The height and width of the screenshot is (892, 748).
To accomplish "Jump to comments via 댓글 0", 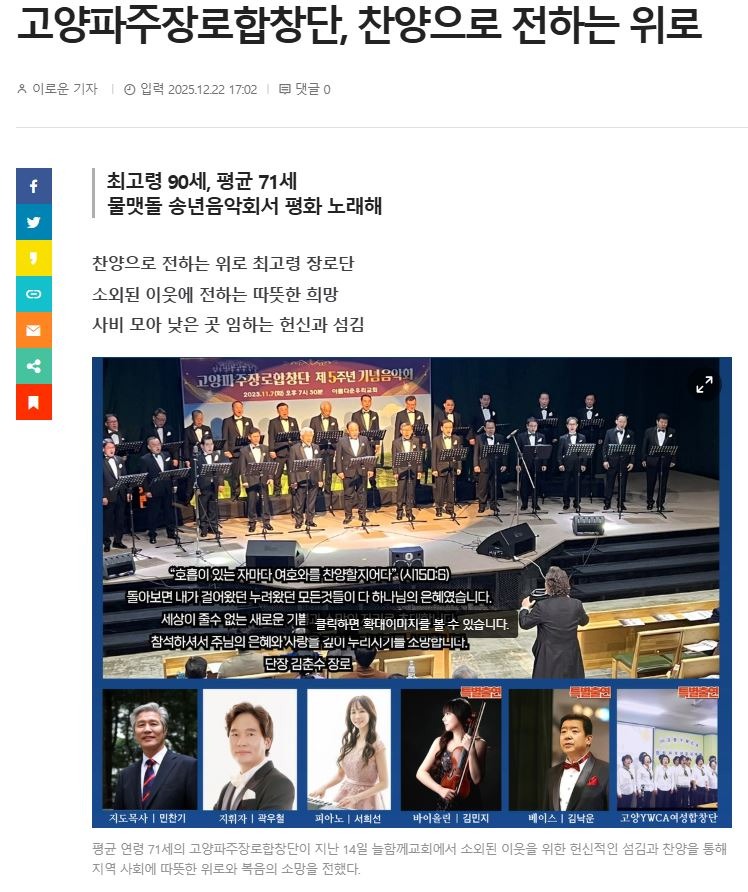I will click(x=312, y=89).
